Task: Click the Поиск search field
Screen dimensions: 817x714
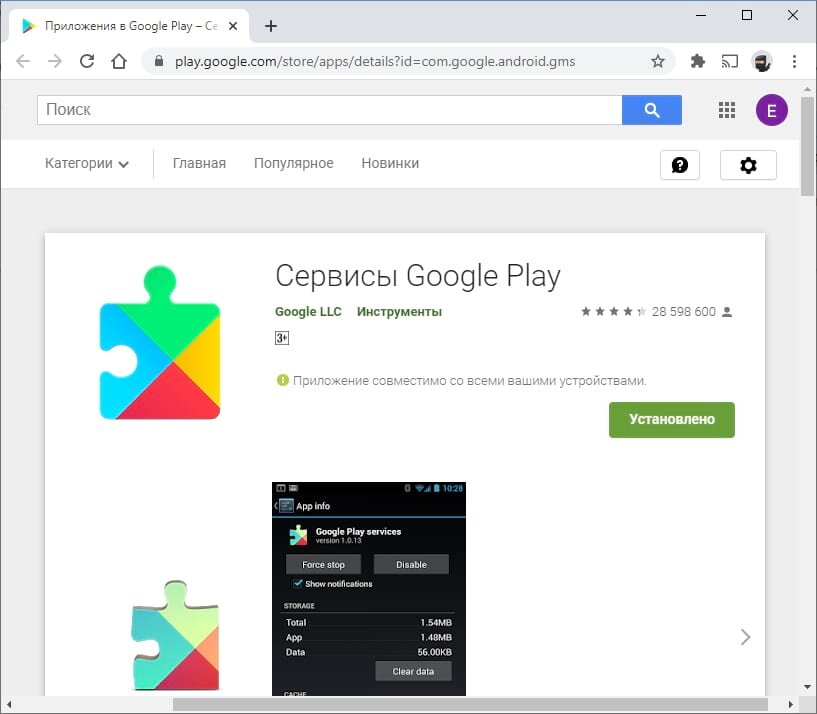Action: (x=329, y=110)
